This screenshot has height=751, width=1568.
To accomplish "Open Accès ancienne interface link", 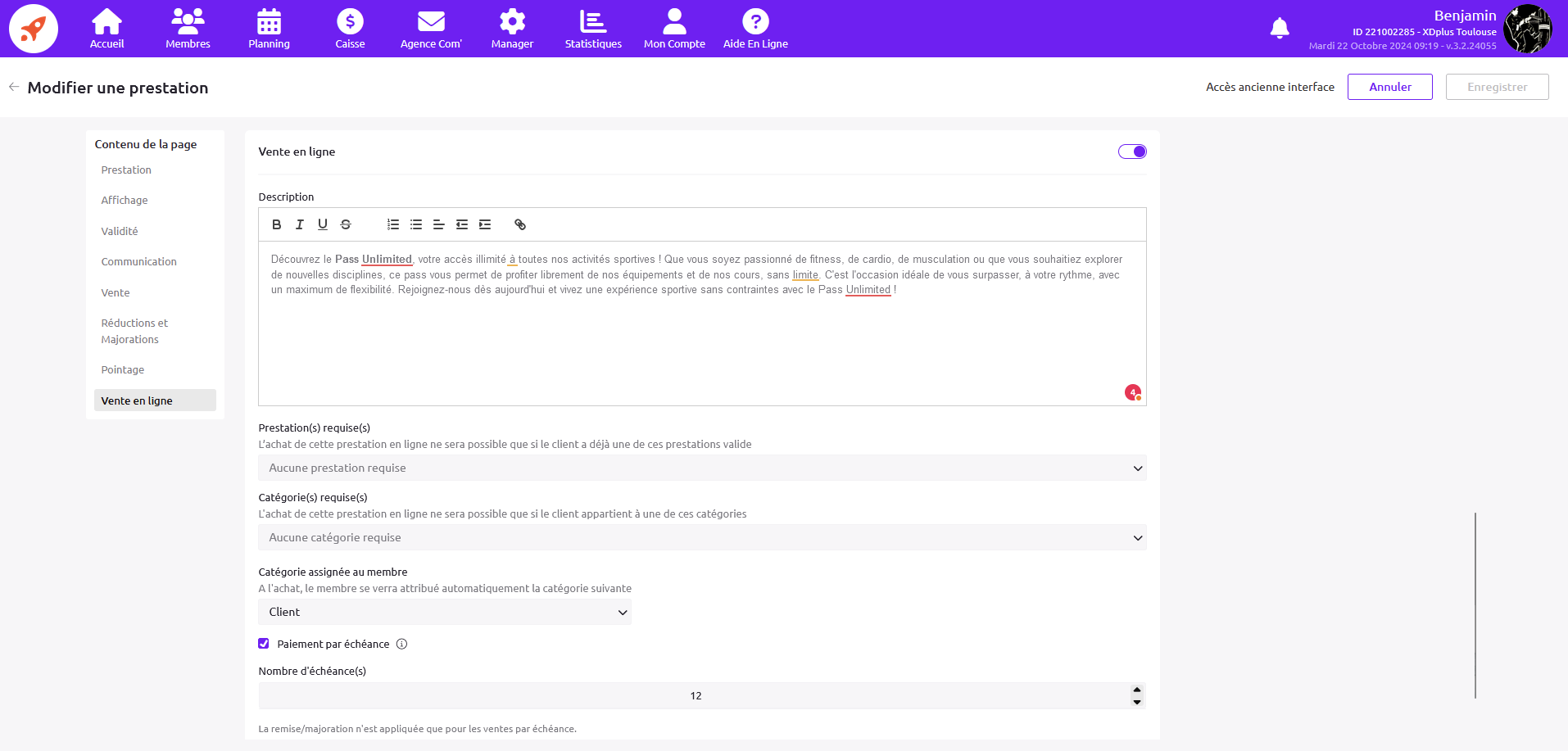I will [x=1270, y=87].
